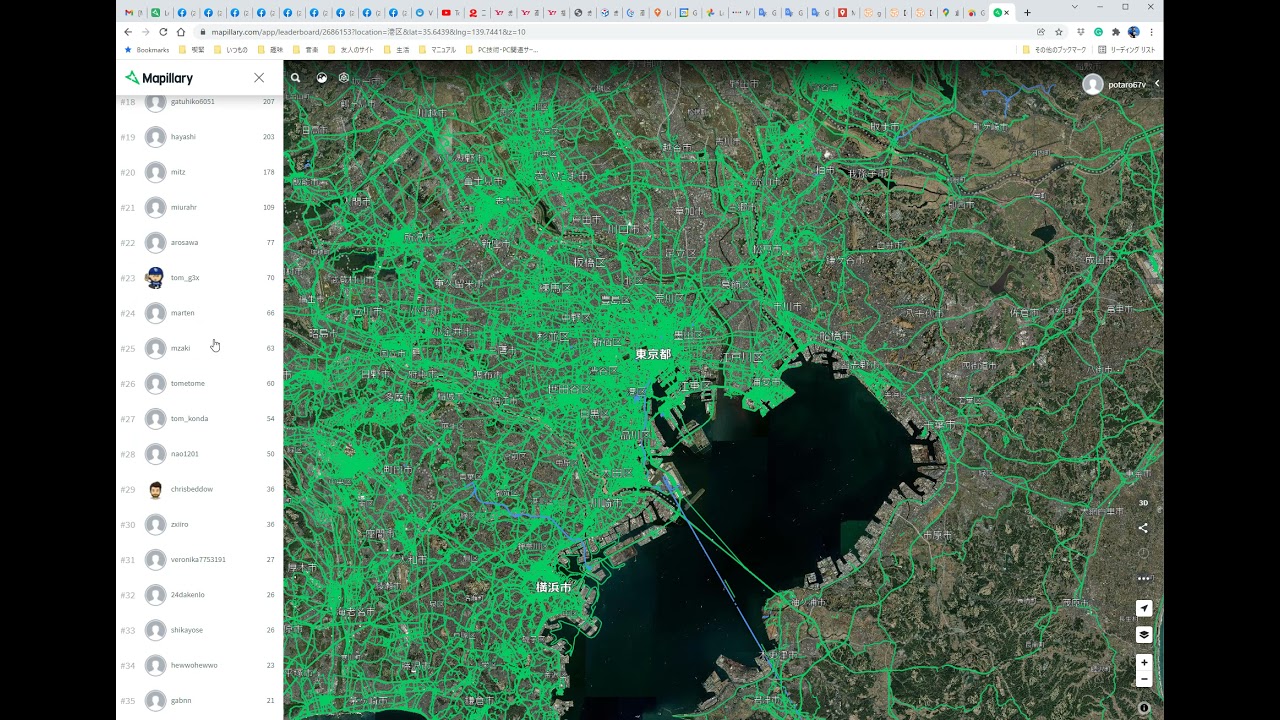The image size is (1280, 720).
Task: Open veronika7753191 leaderboard entry
Action: pos(199,559)
